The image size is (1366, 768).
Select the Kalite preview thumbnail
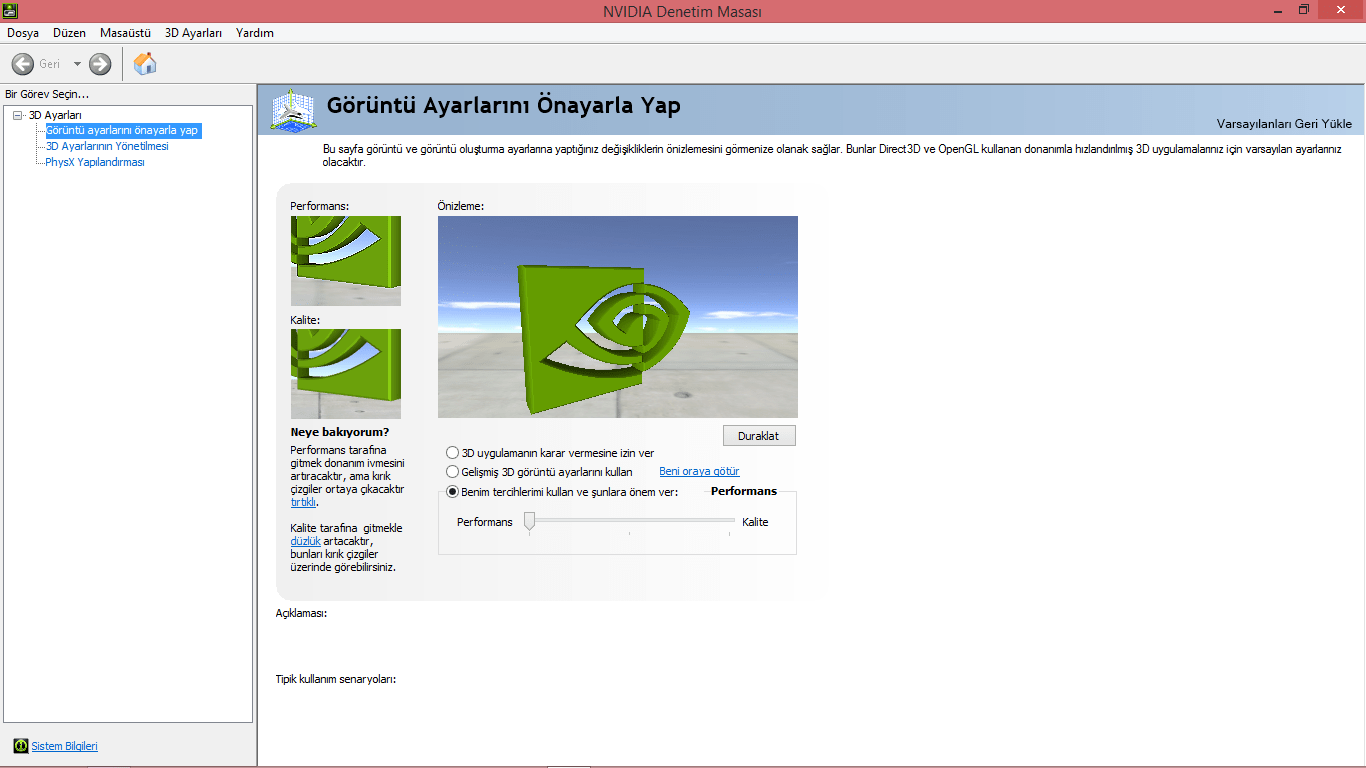(345, 373)
